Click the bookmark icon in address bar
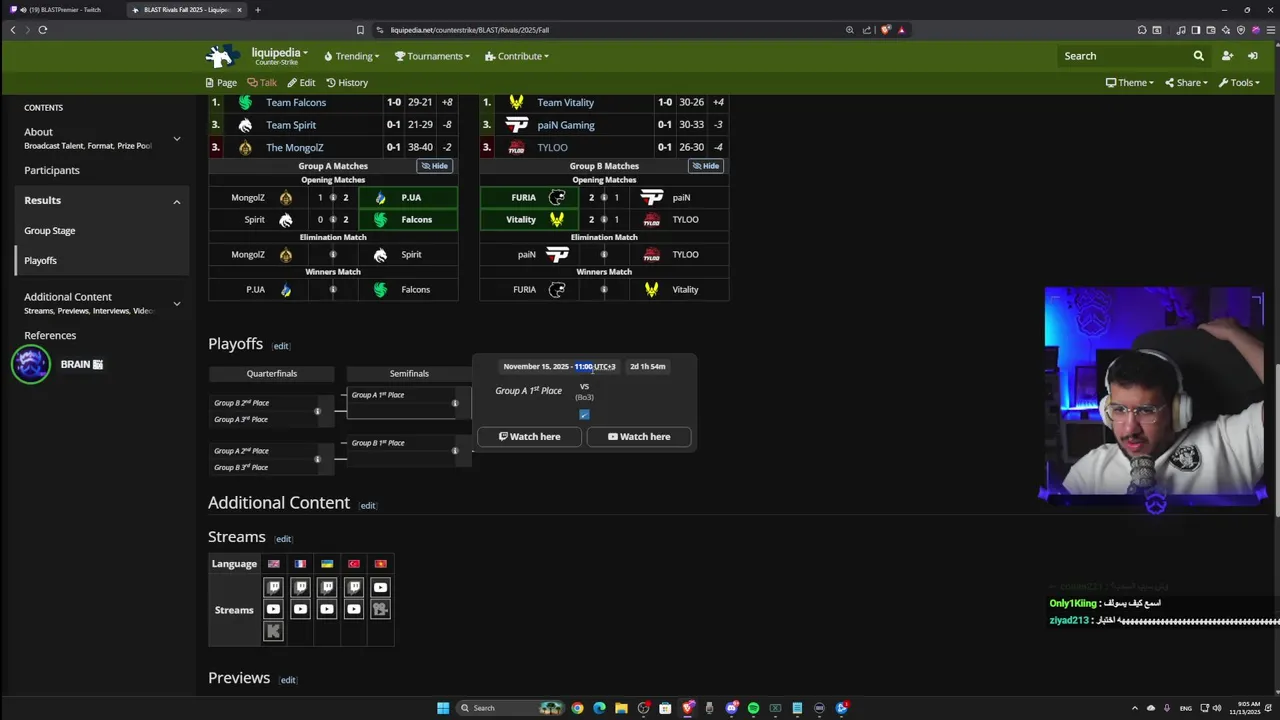Image resolution: width=1280 pixels, height=720 pixels. pyautogui.click(x=360, y=30)
